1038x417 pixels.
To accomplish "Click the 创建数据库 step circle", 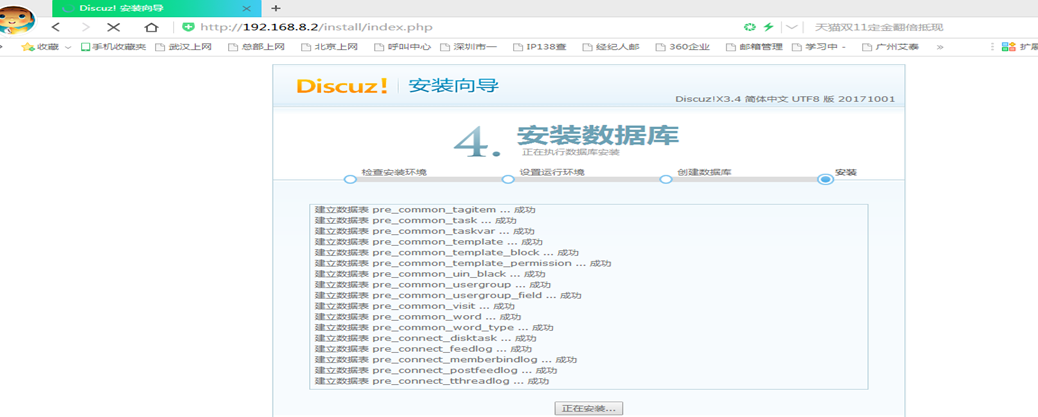I will pyautogui.click(x=665, y=179).
